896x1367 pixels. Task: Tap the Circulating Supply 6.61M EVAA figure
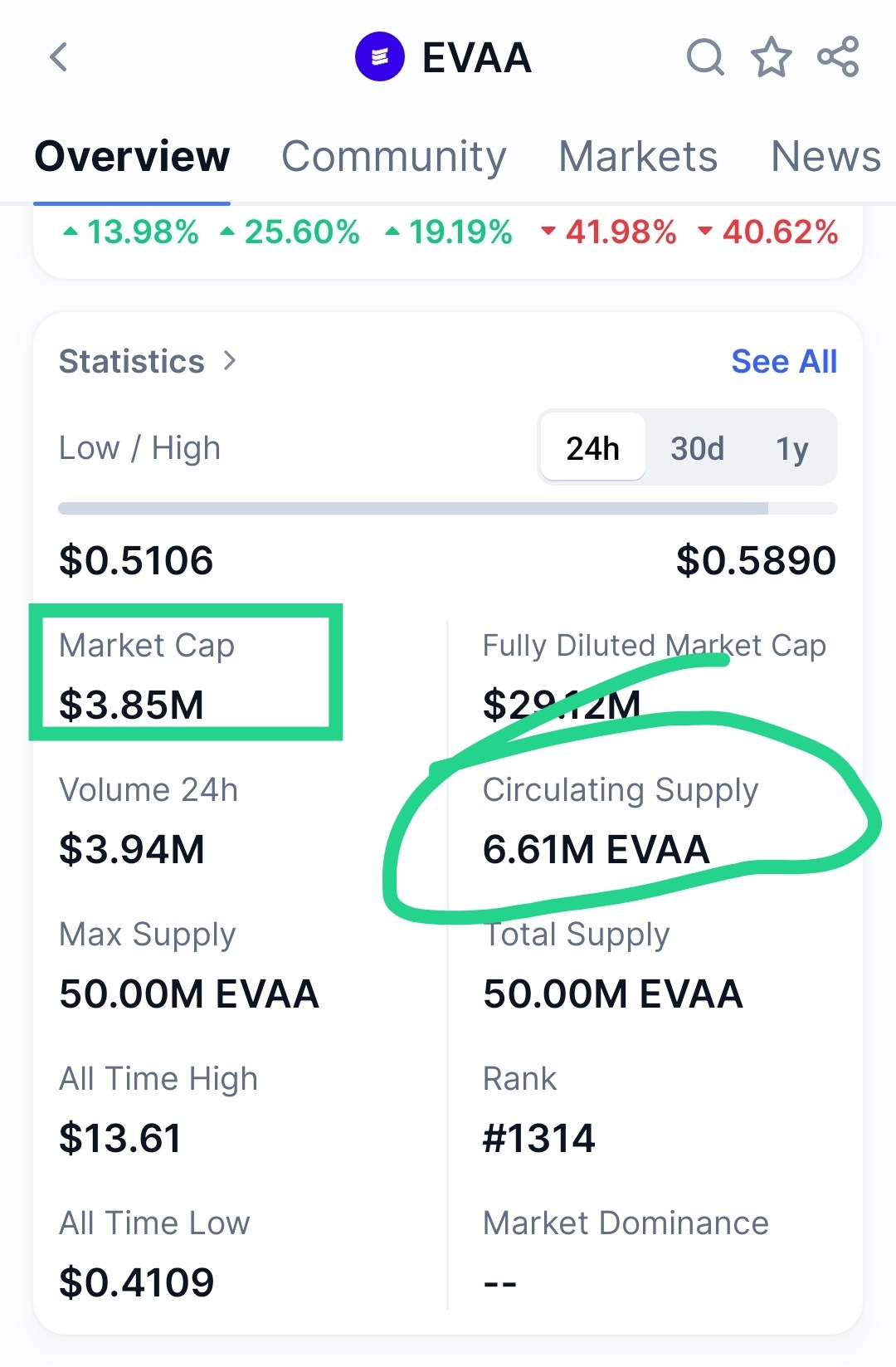click(x=596, y=848)
